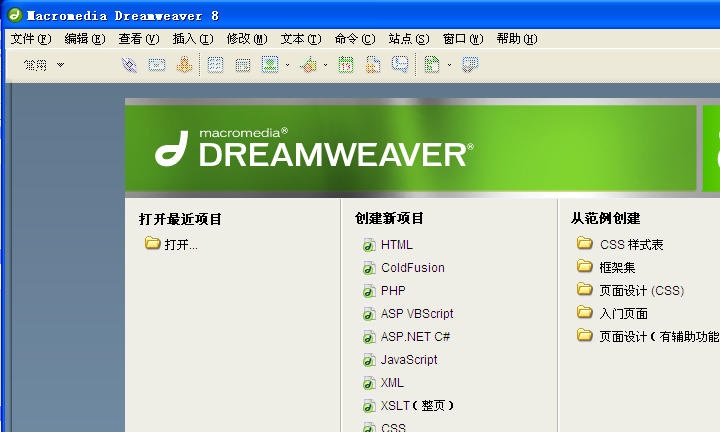This screenshot has height=432, width=720.
Task: Expand the Images icon dropdown arrow
Action: tap(287, 65)
